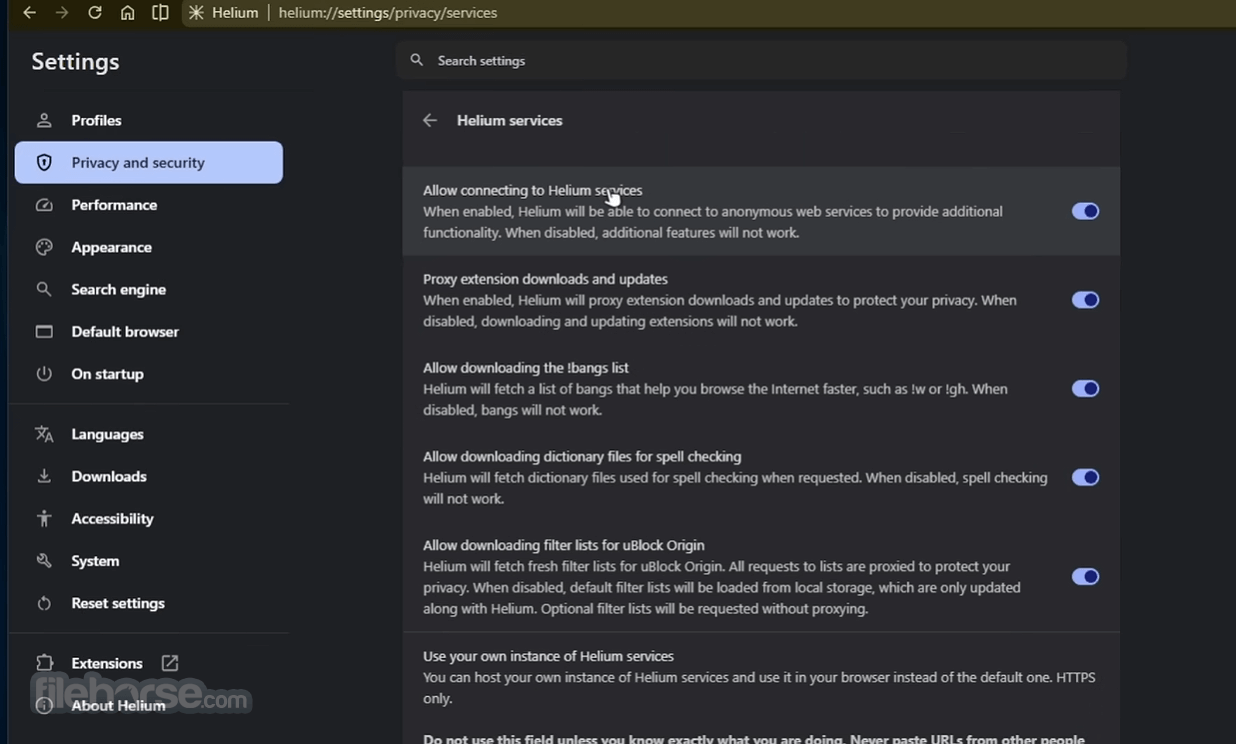Open Performance settings
Image resolution: width=1236 pixels, height=744 pixels.
[x=148, y=205]
